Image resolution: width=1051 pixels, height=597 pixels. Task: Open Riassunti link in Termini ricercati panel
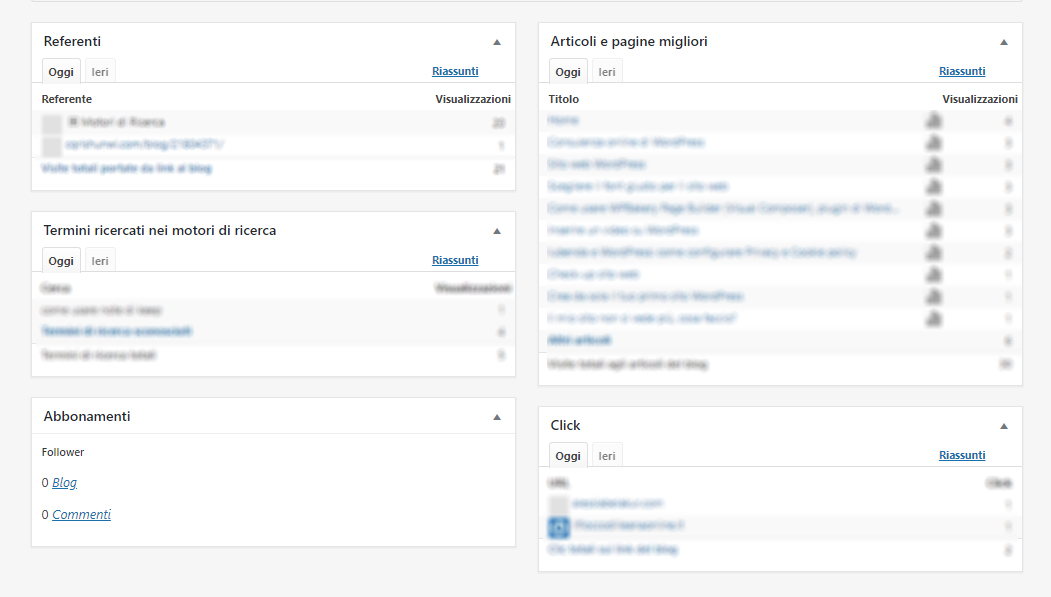click(455, 260)
